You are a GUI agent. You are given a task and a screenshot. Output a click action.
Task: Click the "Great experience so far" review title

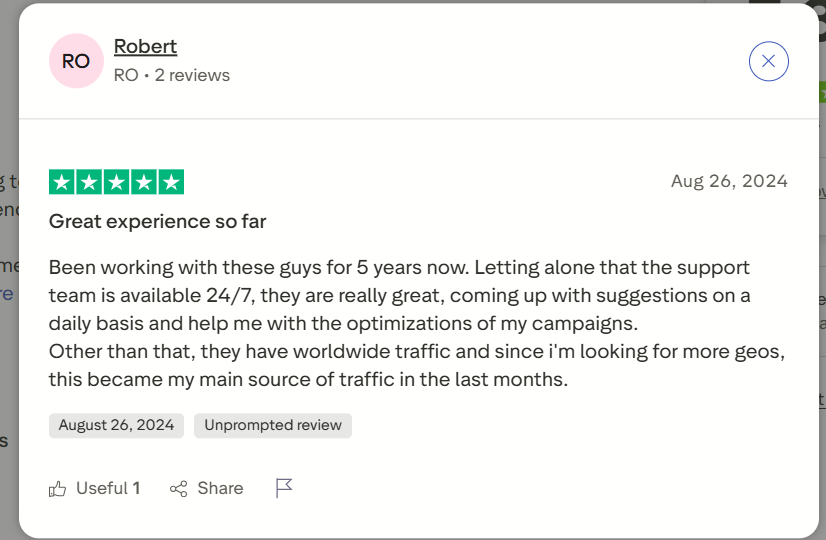click(x=157, y=221)
